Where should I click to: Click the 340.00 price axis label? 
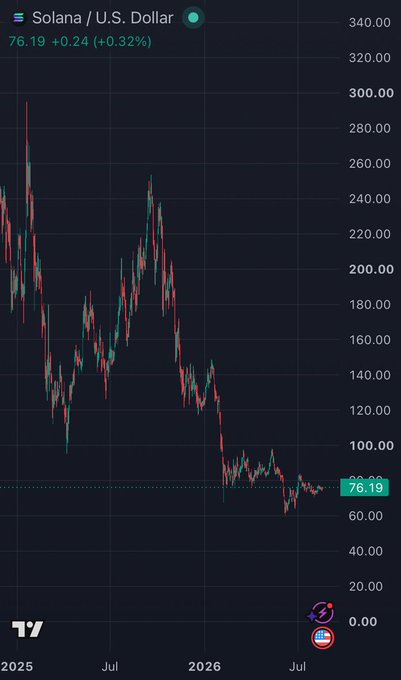tap(369, 23)
